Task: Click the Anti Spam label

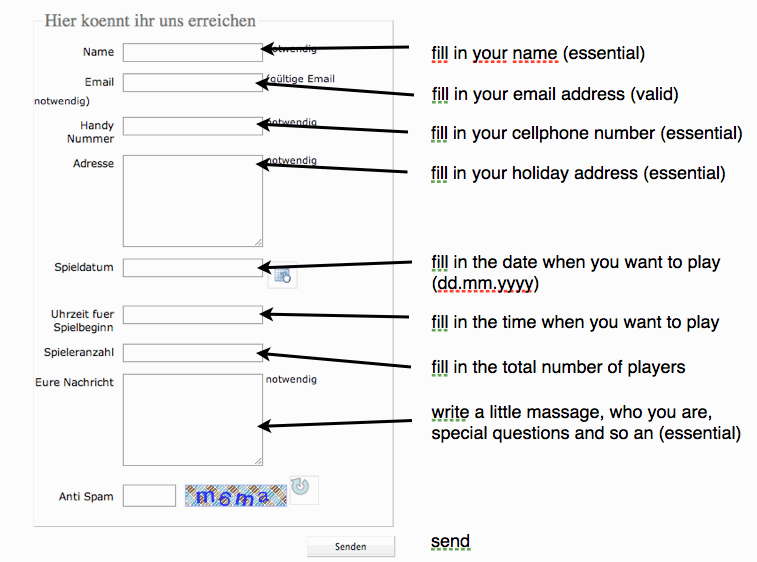Action: [86, 496]
